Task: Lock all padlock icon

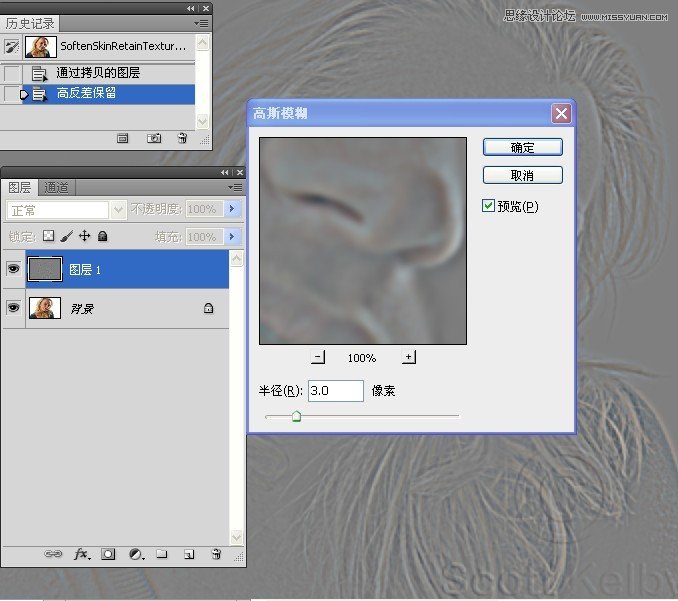Action: (102, 236)
